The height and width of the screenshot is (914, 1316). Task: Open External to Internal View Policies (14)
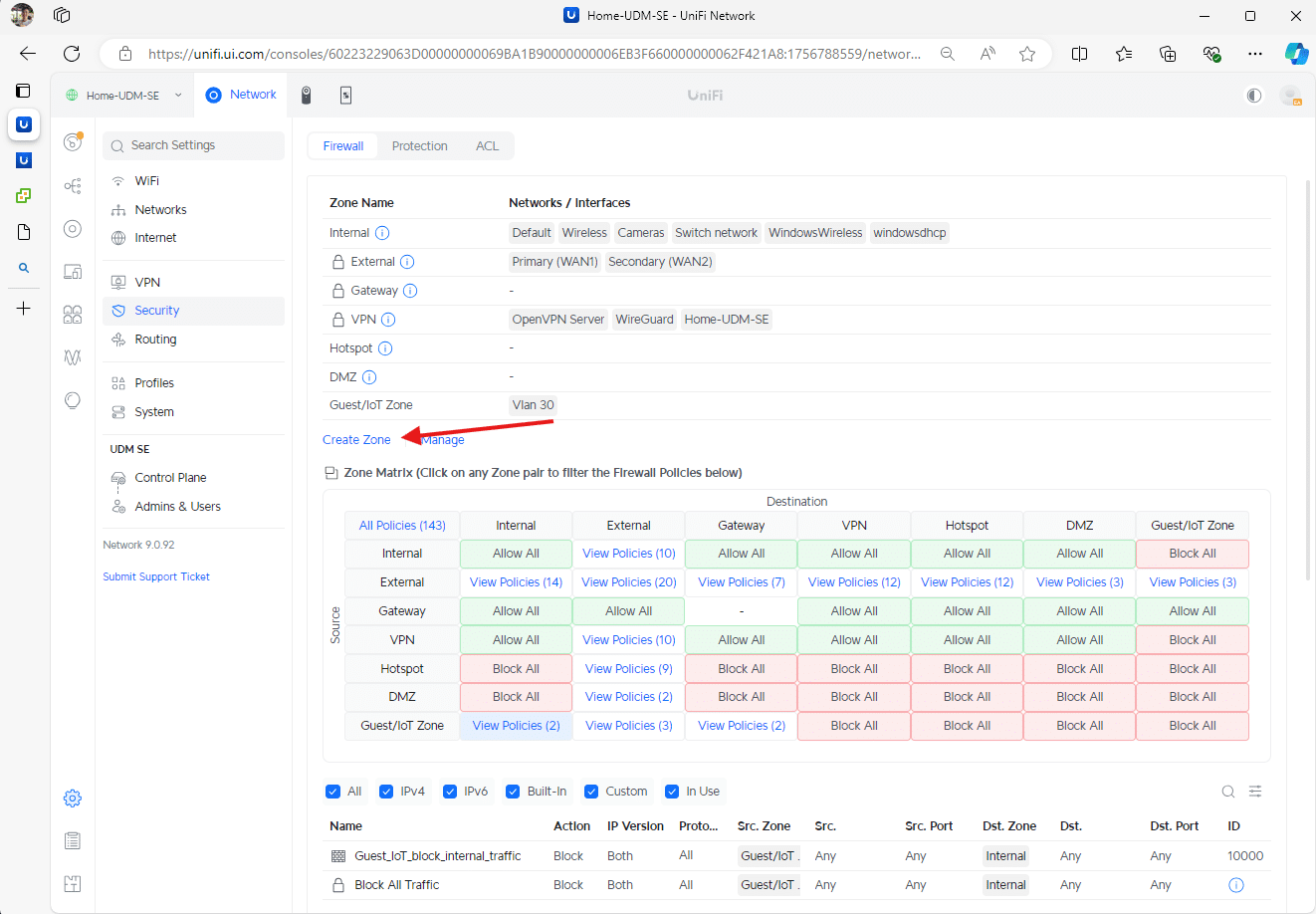pos(516,582)
